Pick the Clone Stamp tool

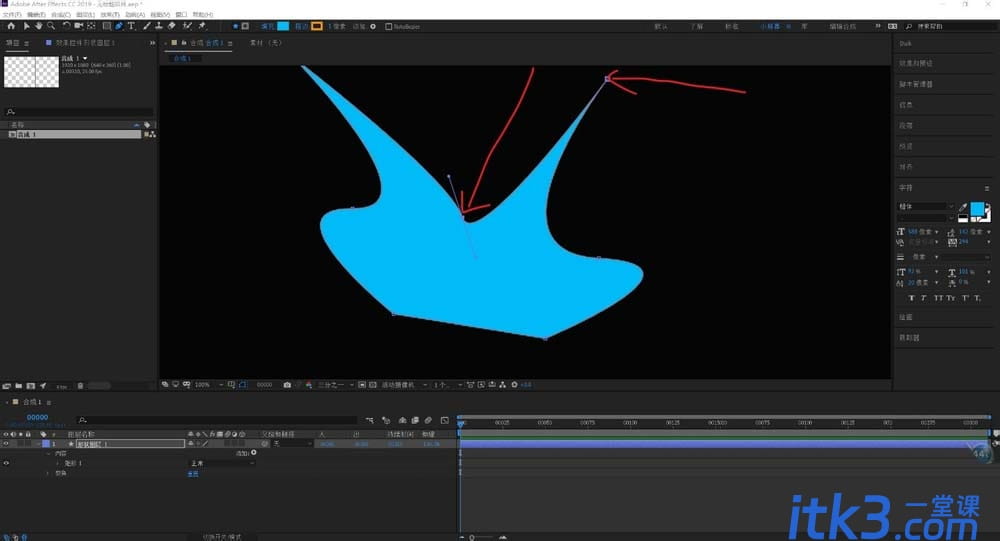coord(159,26)
